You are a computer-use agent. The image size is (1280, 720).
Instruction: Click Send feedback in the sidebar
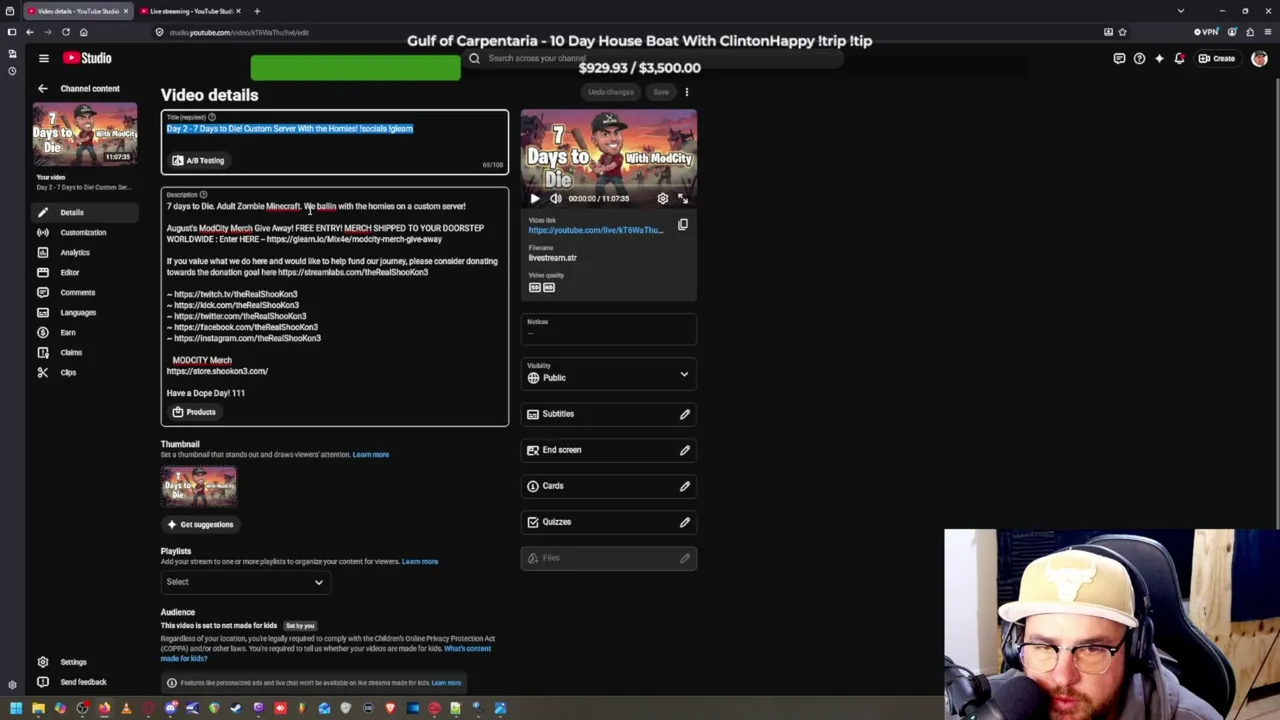point(82,682)
